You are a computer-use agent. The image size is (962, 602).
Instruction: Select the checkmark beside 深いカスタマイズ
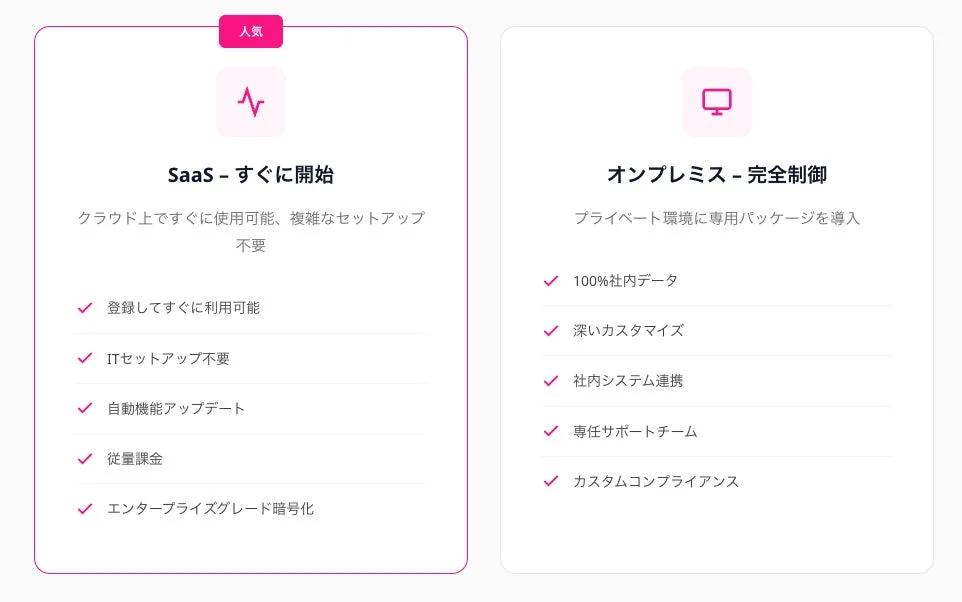click(x=550, y=331)
